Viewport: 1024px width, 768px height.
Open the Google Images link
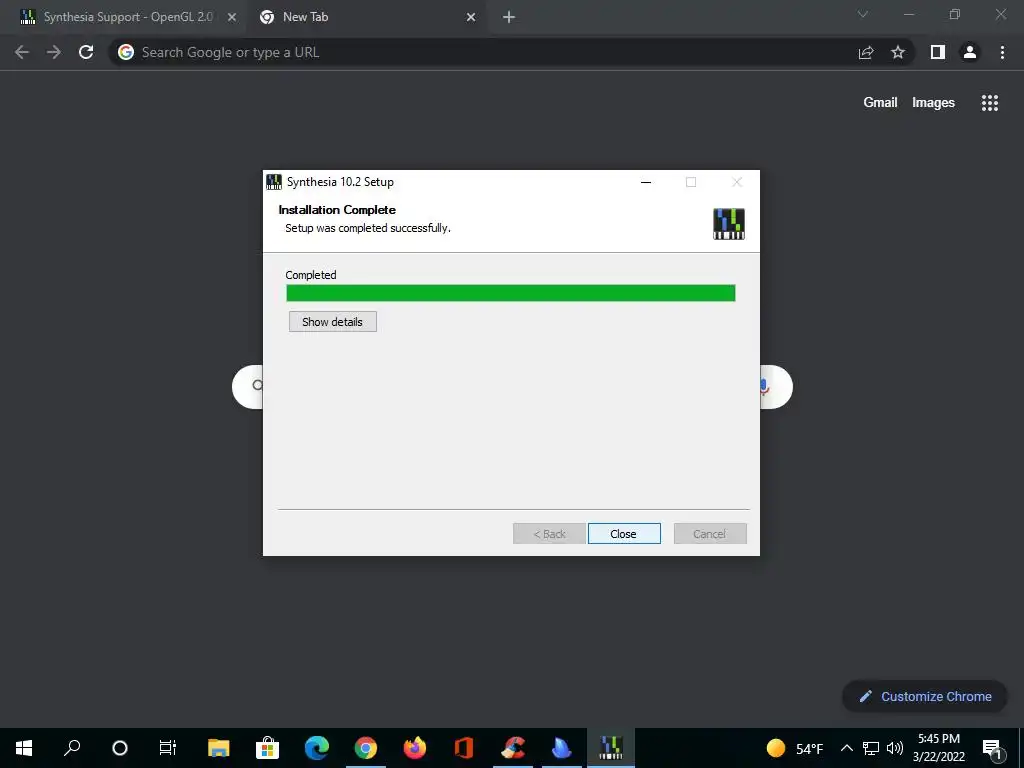pyautogui.click(x=933, y=103)
